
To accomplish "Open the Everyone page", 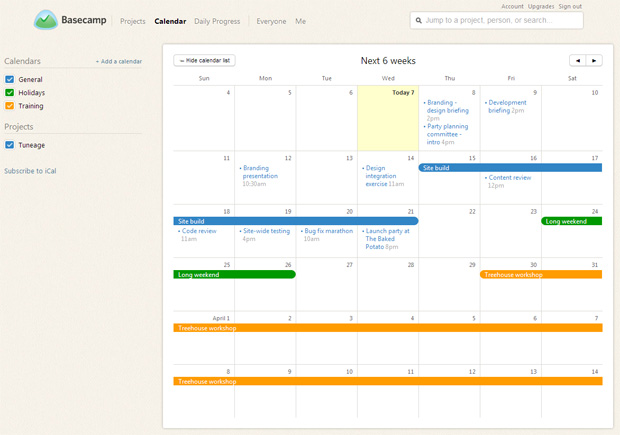I will pos(271,21).
